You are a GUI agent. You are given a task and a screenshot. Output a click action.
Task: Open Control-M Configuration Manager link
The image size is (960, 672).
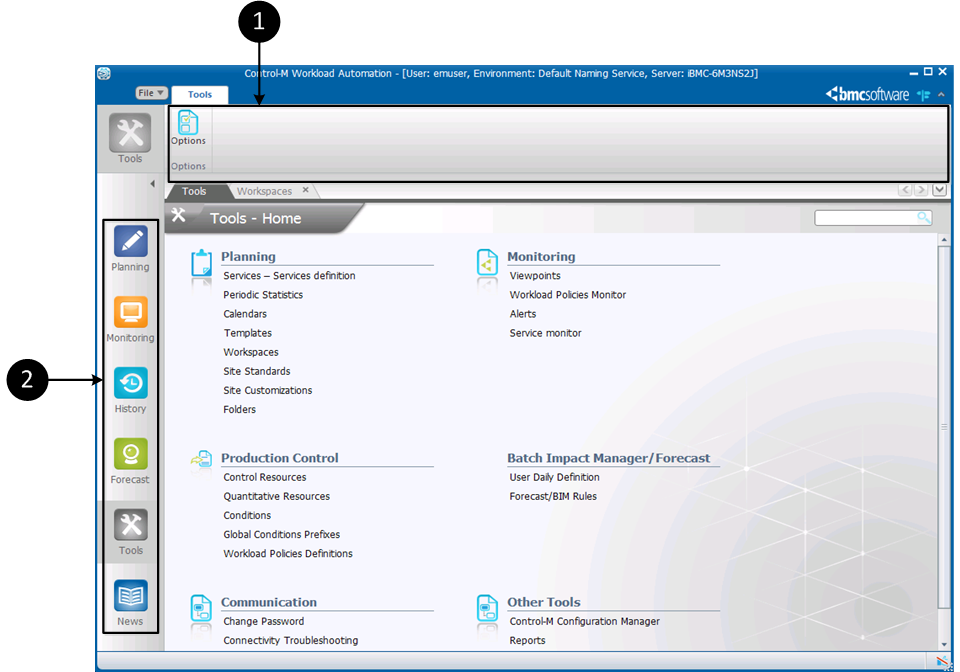pyautogui.click(x=584, y=621)
